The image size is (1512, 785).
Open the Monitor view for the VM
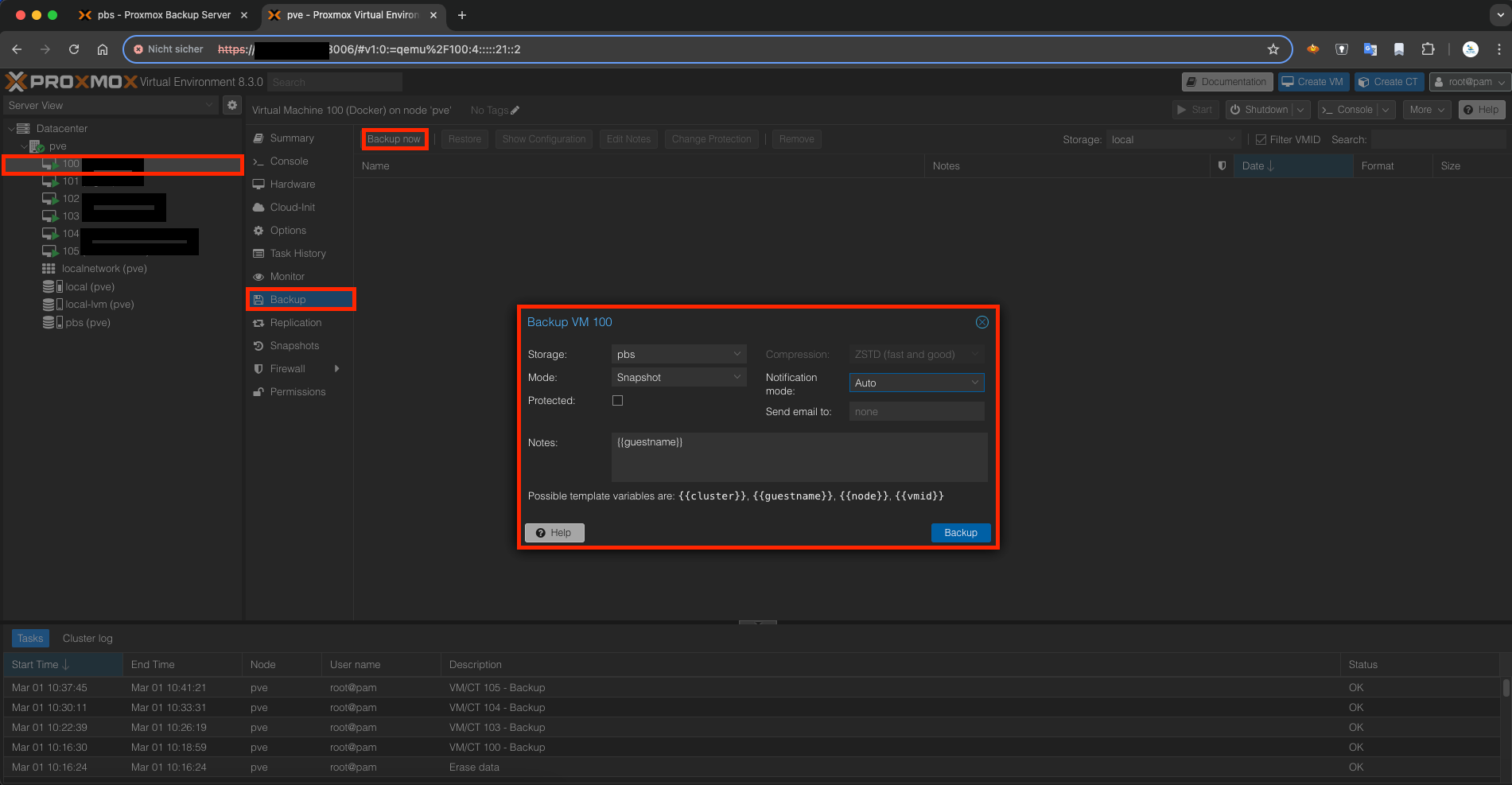[x=286, y=276]
